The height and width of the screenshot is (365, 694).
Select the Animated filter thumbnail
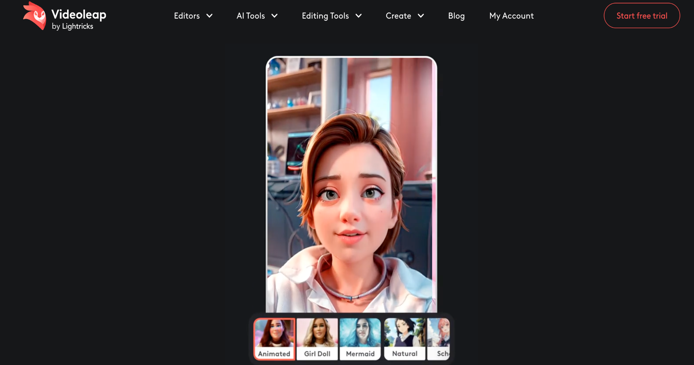coord(274,339)
